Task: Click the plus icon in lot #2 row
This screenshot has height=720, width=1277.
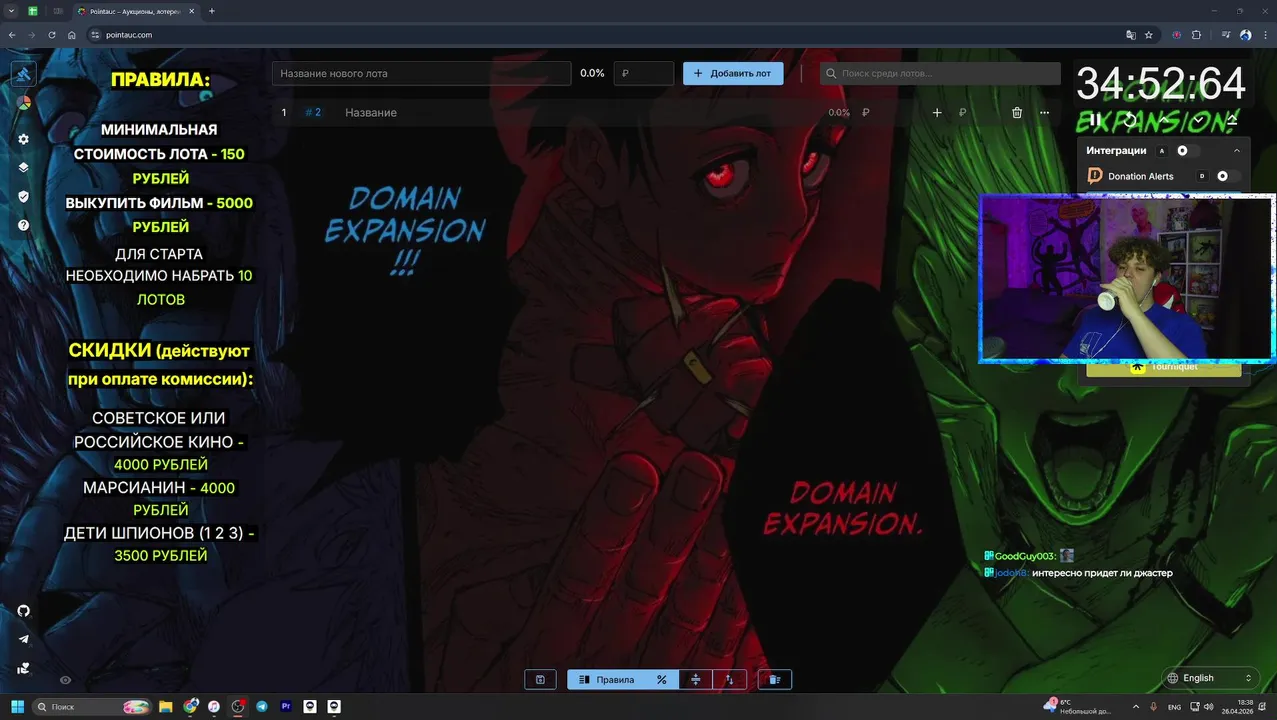Action: 937,113
